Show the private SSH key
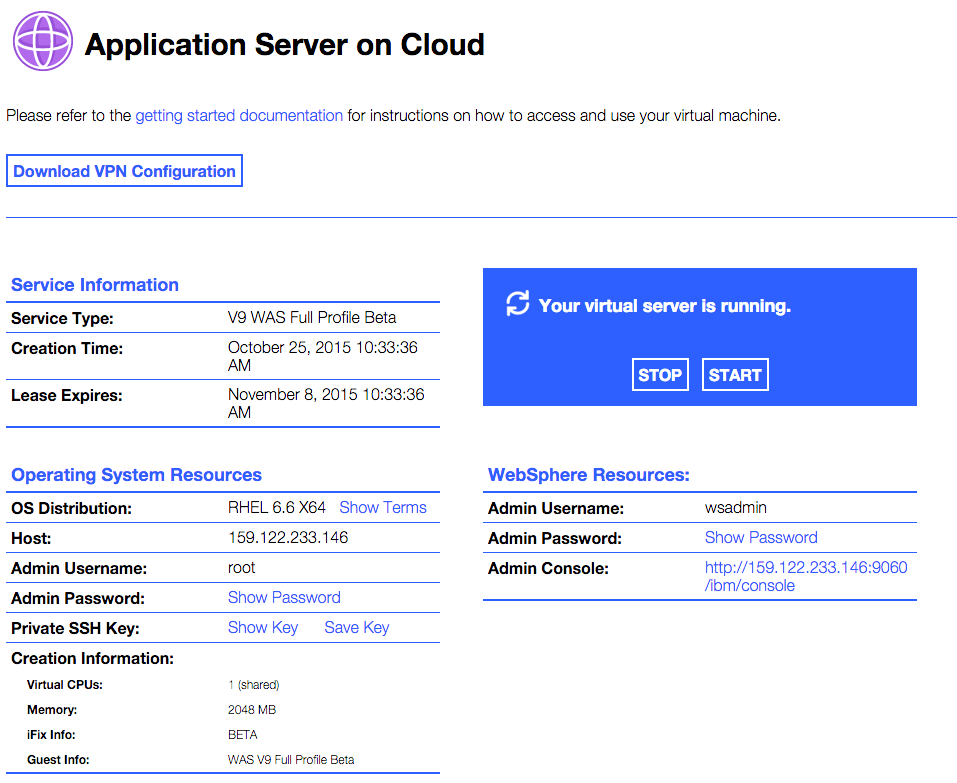The image size is (957, 783). [262, 627]
